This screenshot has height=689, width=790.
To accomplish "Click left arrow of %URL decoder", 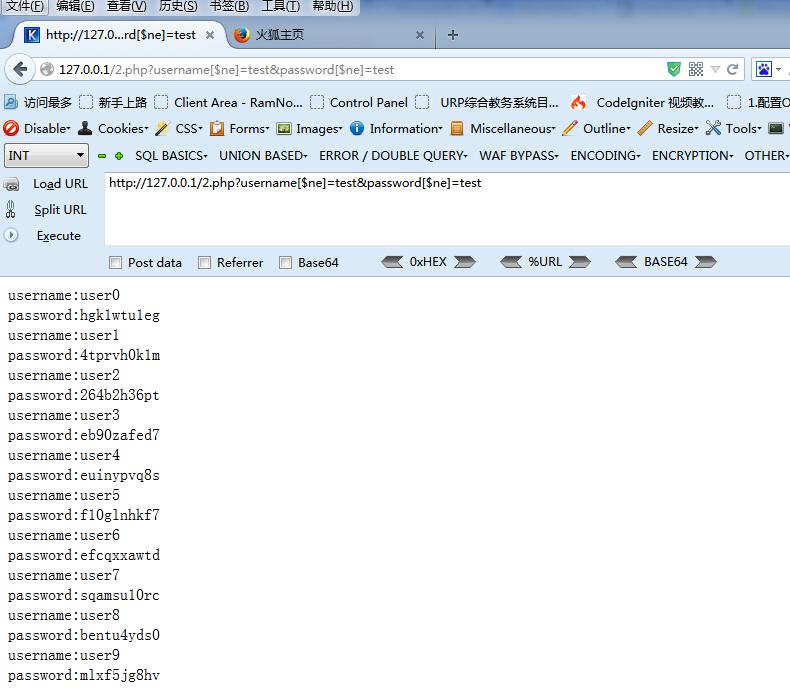I will pos(511,262).
